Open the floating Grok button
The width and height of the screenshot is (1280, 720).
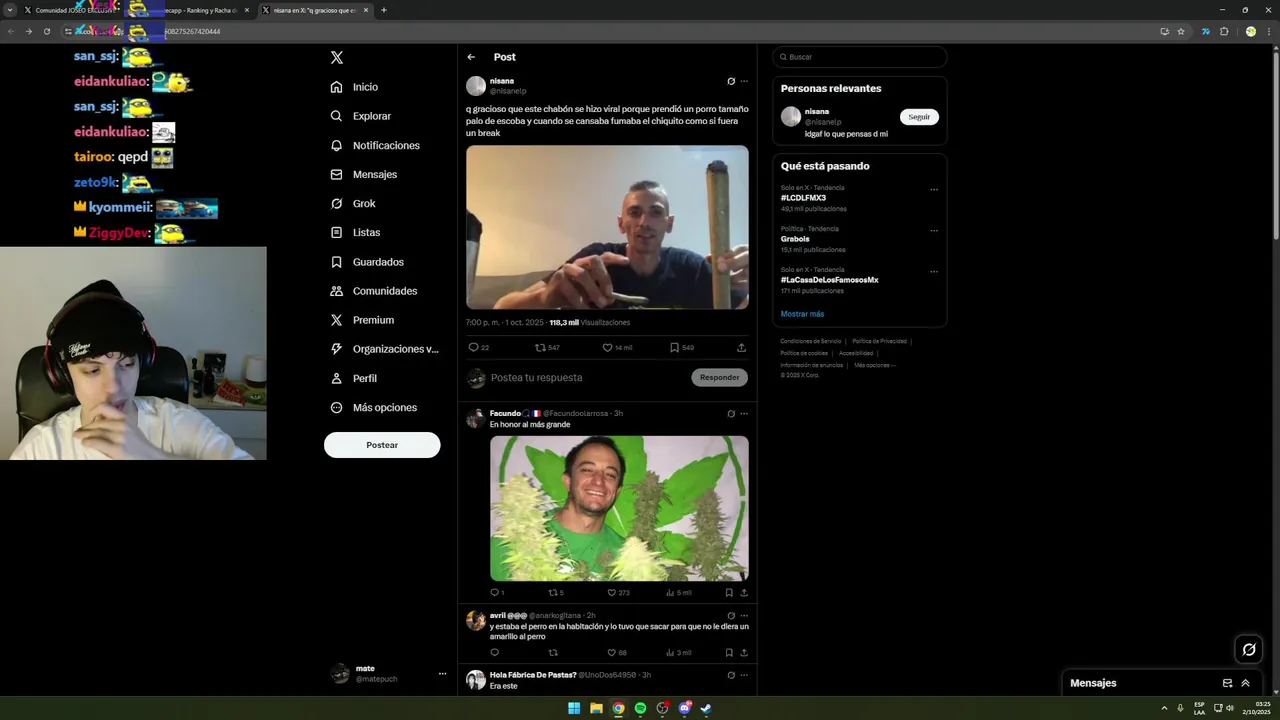(x=1249, y=650)
